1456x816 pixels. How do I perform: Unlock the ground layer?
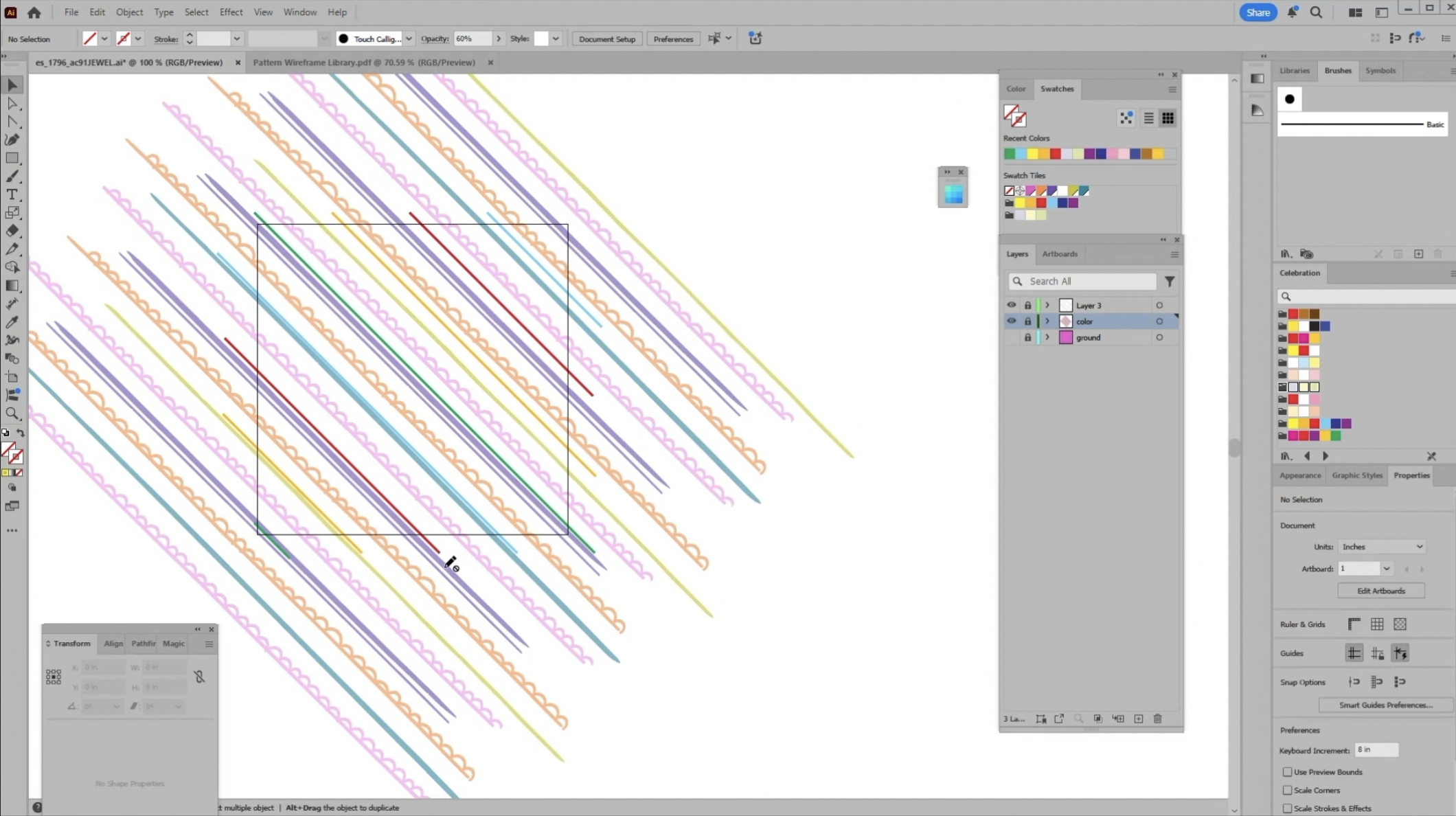click(x=1028, y=337)
